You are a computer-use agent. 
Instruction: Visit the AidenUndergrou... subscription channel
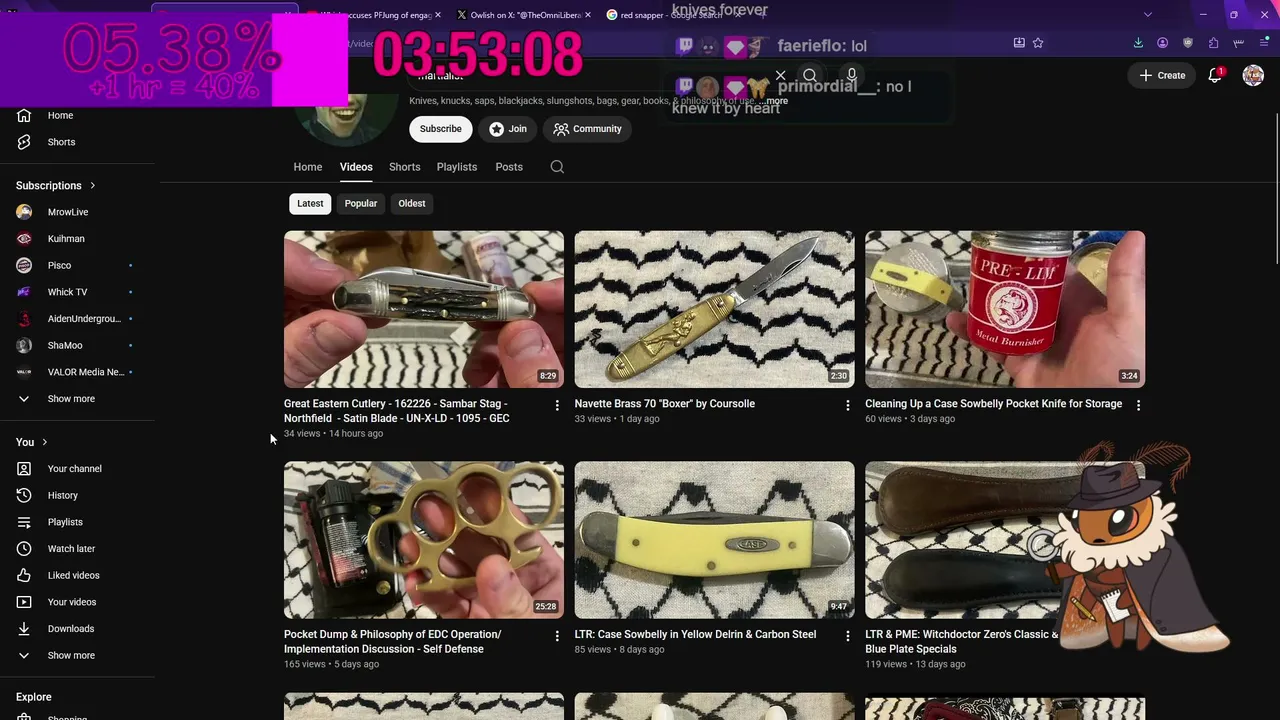point(84,319)
